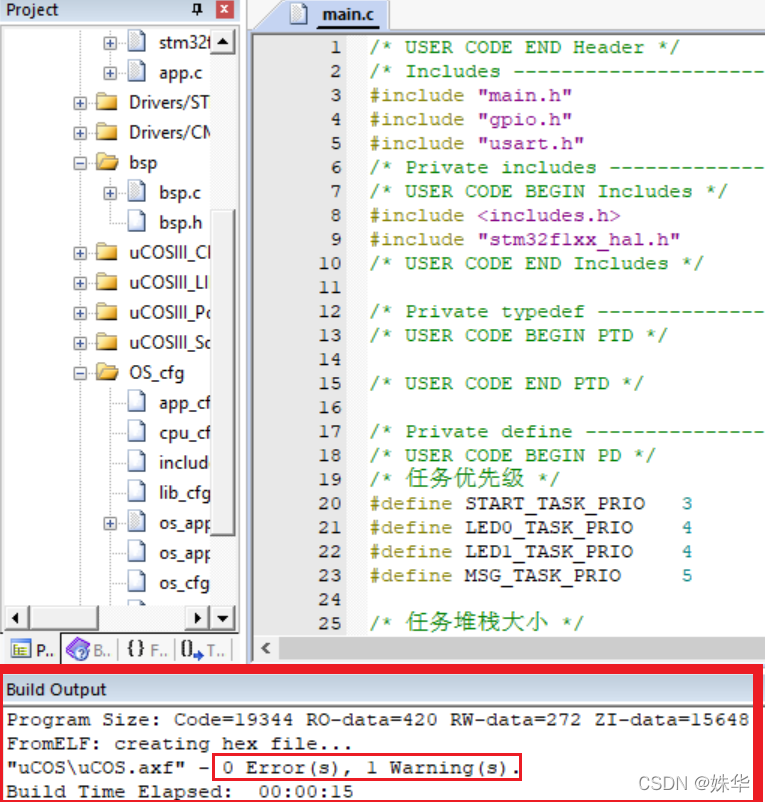Close the Project panel
This screenshot has width=765, height=802.
pyautogui.click(x=224, y=10)
